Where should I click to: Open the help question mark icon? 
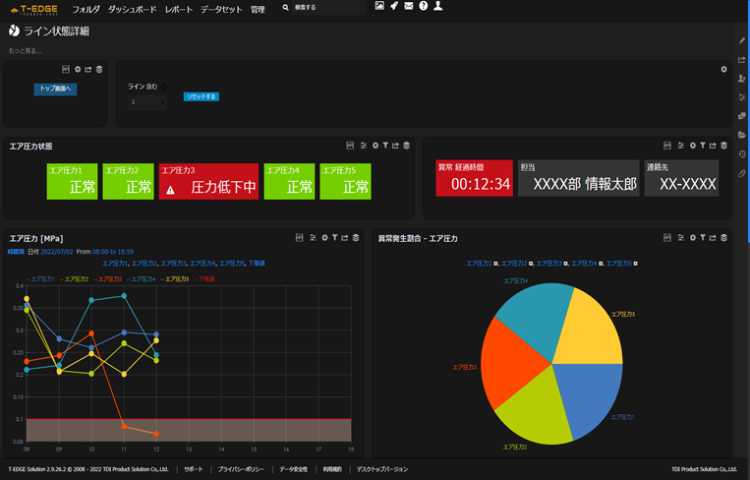click(x=423, y=6)
